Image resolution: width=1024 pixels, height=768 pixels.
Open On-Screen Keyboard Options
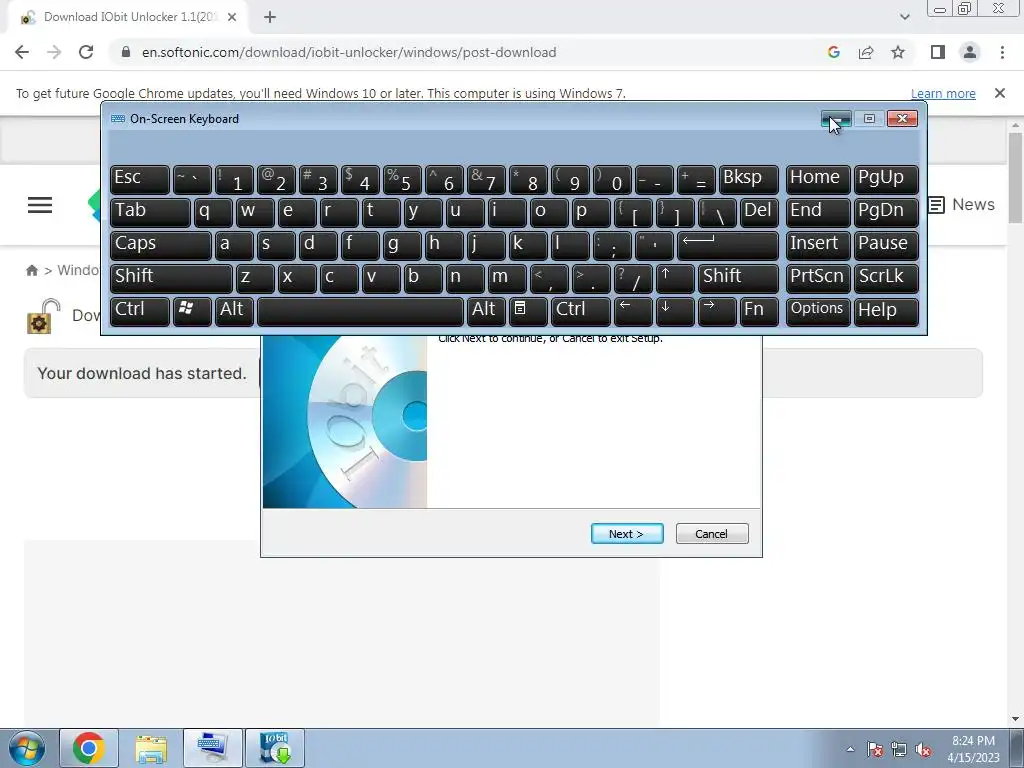818,311
